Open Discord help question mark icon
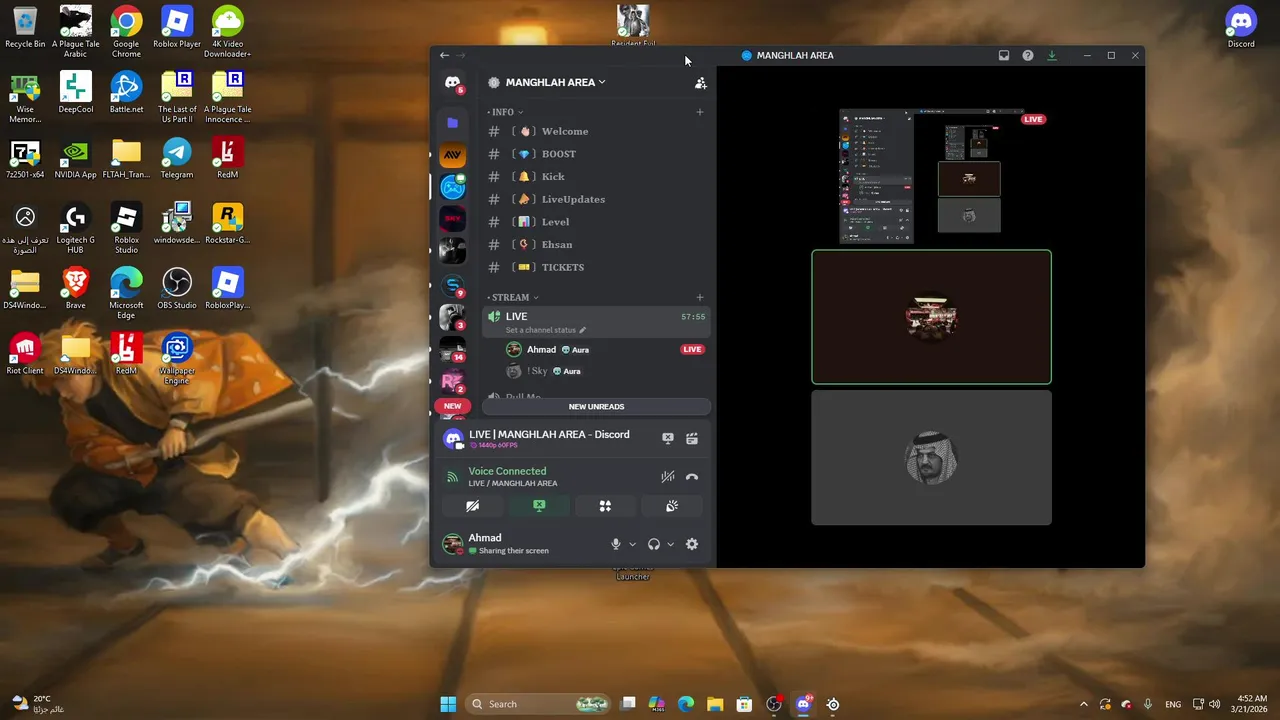The image size is (1280, 720). coord(1027,55)
